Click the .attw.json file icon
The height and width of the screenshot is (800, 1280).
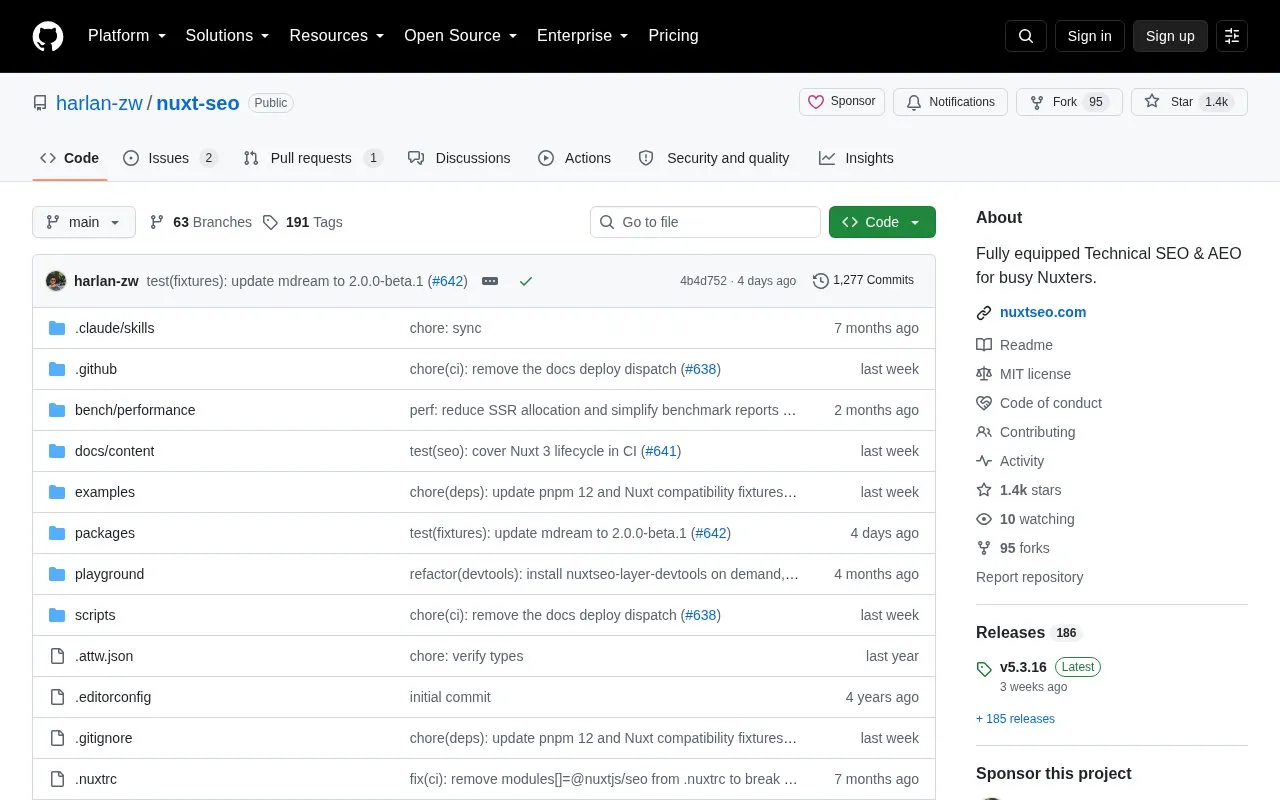pyautogui.click(x=57, y=656)
